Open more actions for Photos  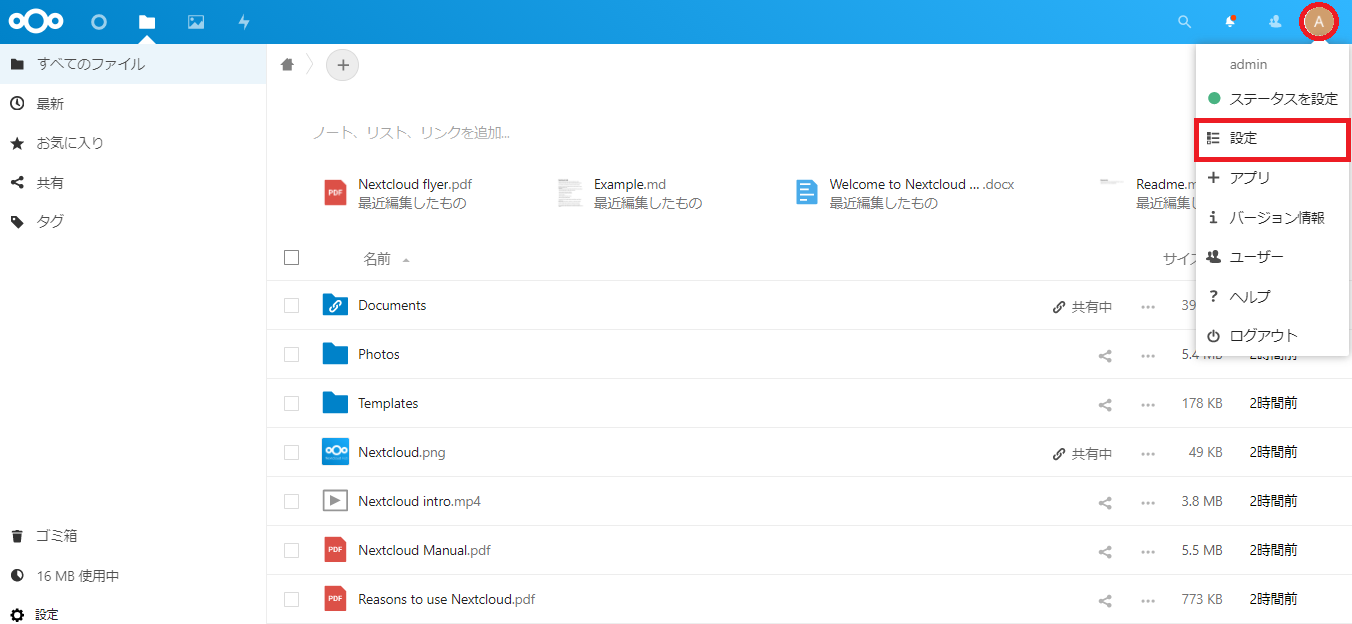[1148, 355]
